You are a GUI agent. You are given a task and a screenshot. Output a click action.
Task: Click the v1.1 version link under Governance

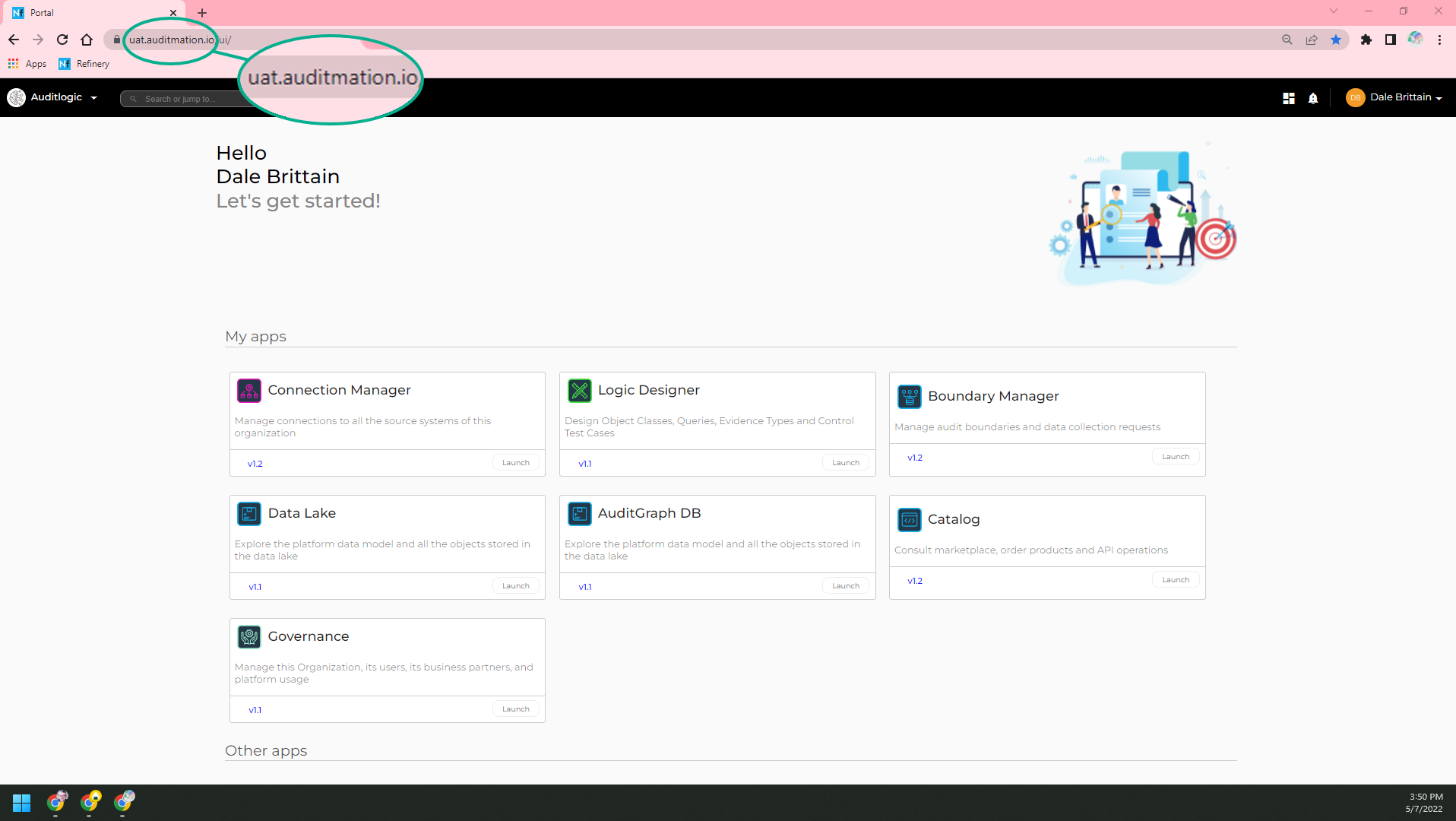pos(255,710)
